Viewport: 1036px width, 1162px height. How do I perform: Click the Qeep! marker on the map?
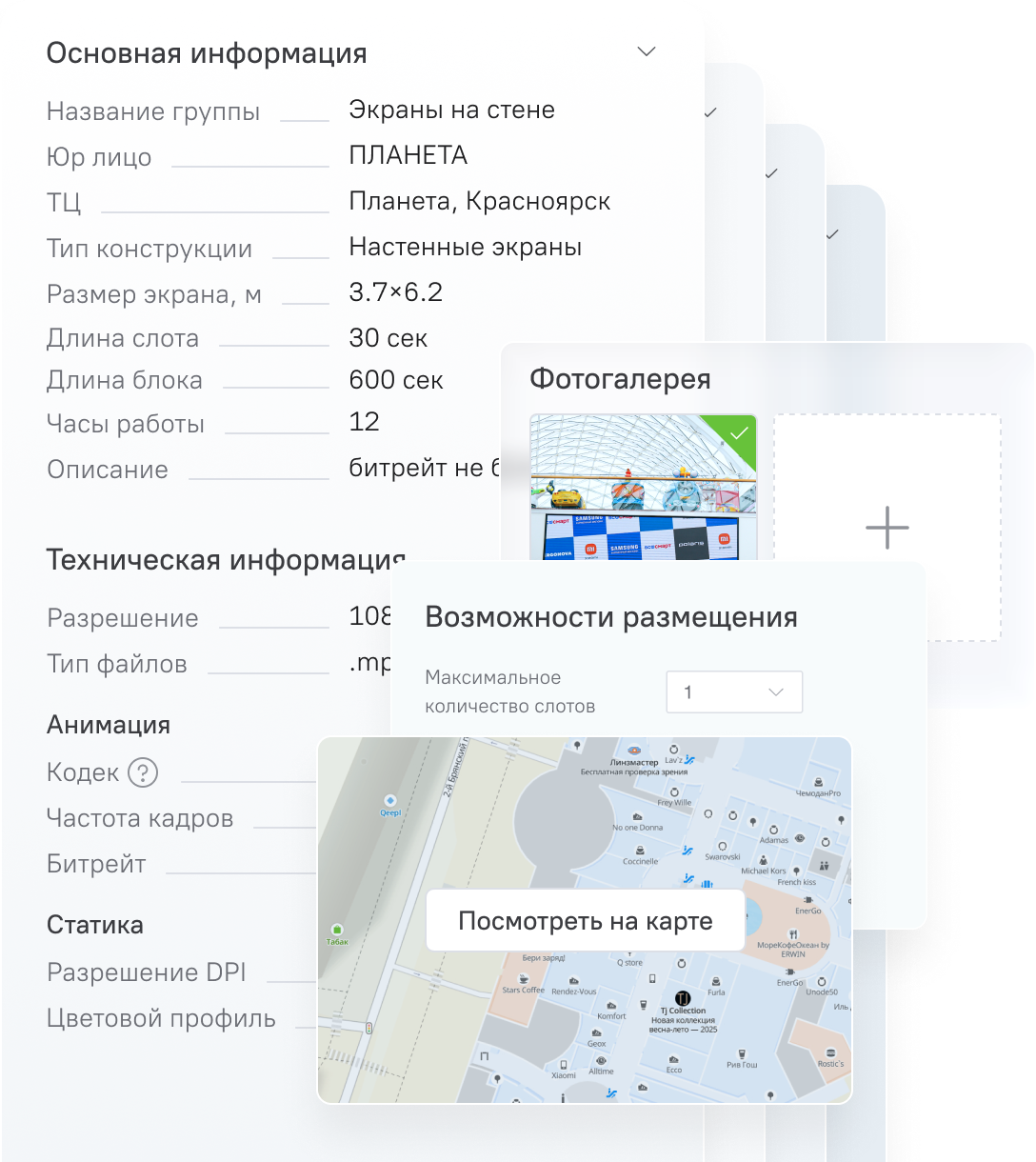(389, 799)
